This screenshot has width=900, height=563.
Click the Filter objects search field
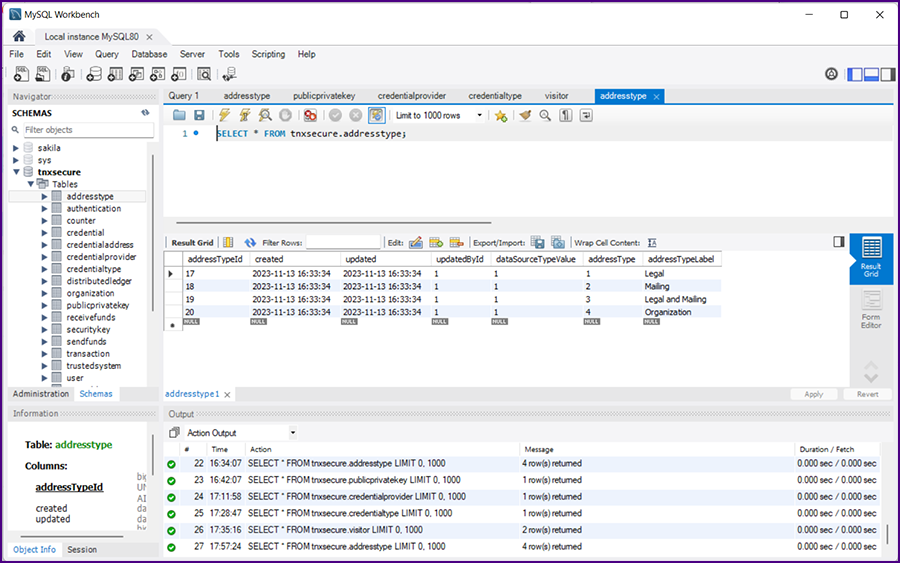88,130
